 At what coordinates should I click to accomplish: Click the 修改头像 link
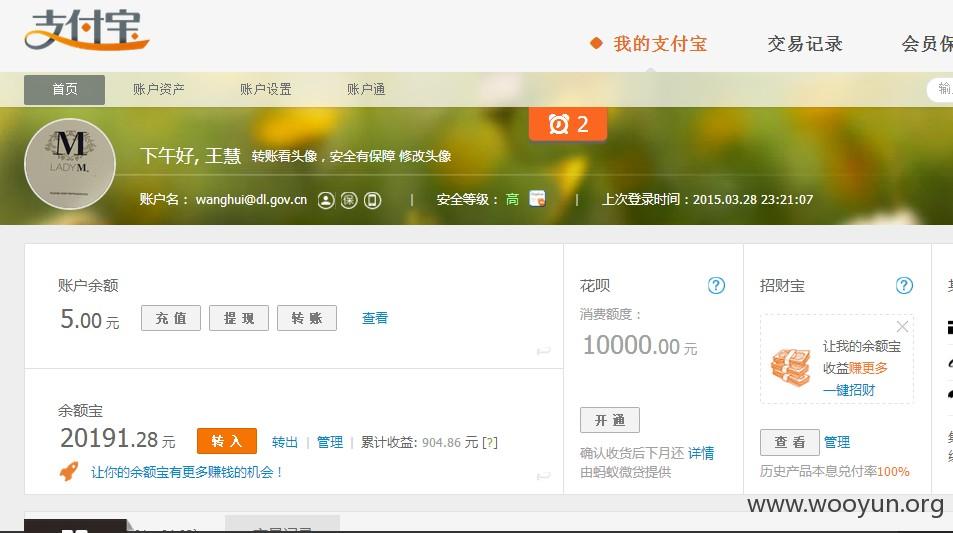(x=425, y=156)
